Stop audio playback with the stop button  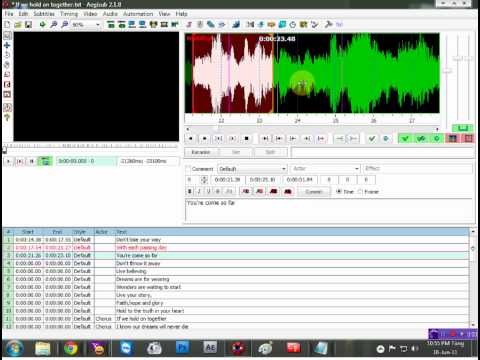246,138
